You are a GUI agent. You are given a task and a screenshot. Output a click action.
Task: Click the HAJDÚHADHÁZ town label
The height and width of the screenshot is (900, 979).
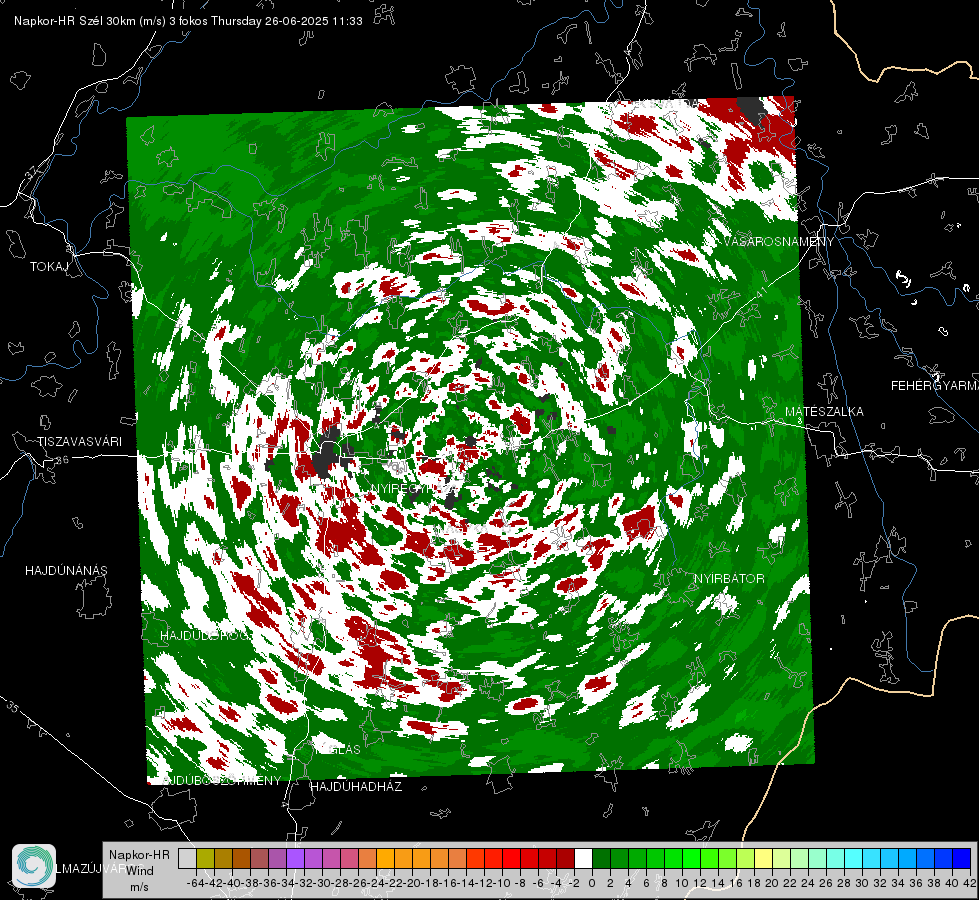356,786
